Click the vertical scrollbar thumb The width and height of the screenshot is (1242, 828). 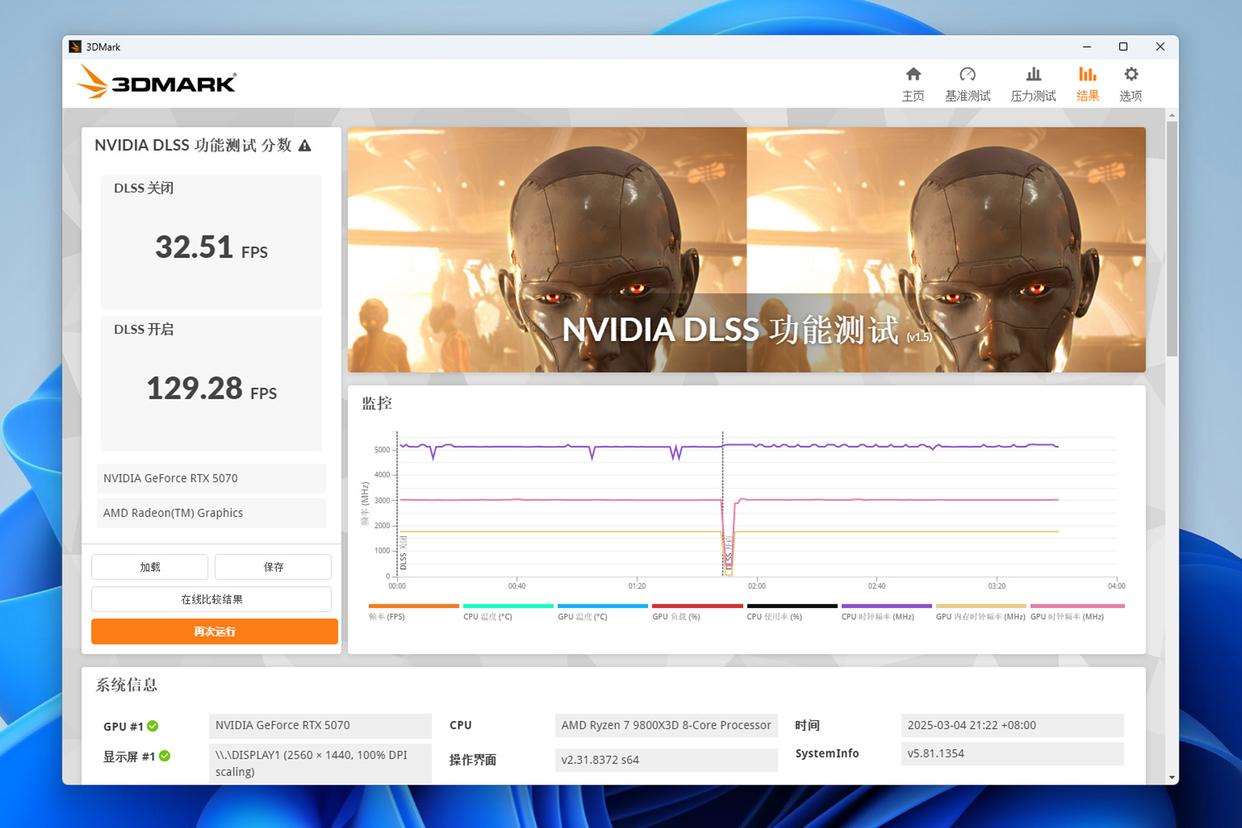pos(1172,240)
